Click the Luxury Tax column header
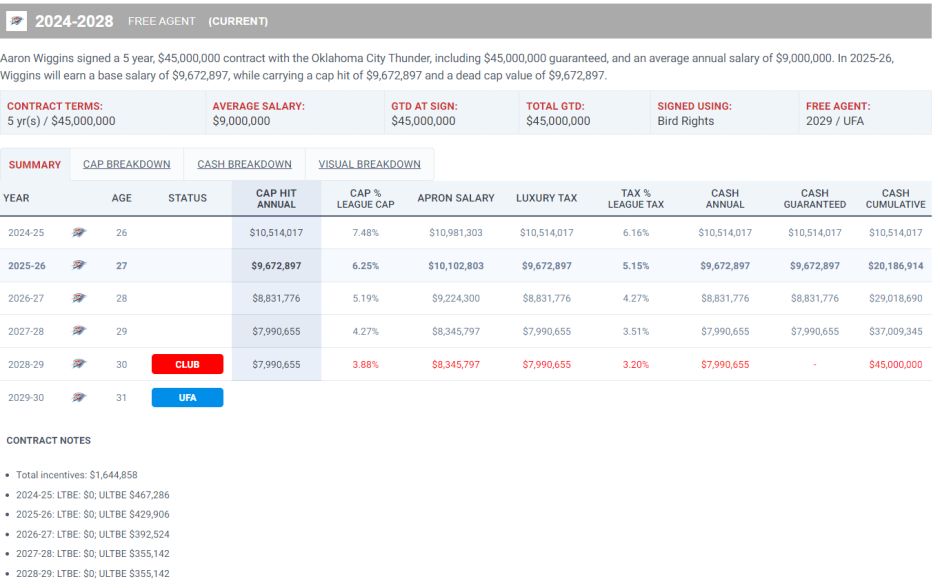The height and width of the screenshot is (588, 940). 547,198
